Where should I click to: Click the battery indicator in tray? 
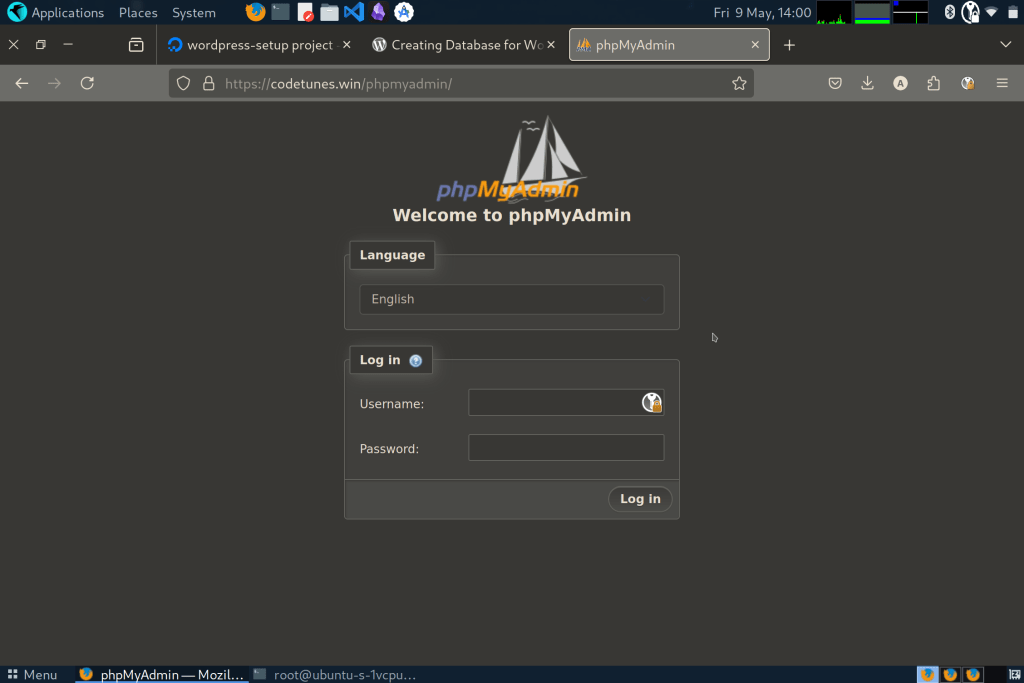pyautogui.click(x=1012, y=12)
